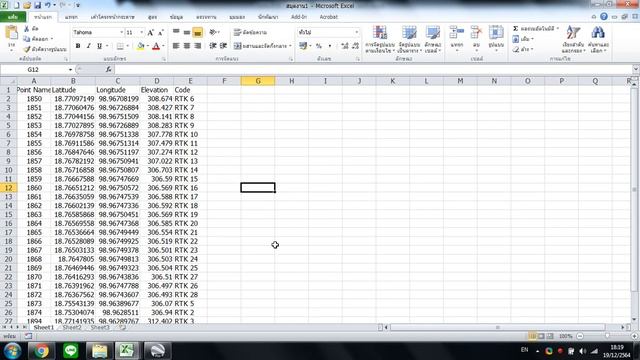Open the Borders icon in the font group
Image resolution: width=640 pixels, height=360 pixels.
click(120, 46)
